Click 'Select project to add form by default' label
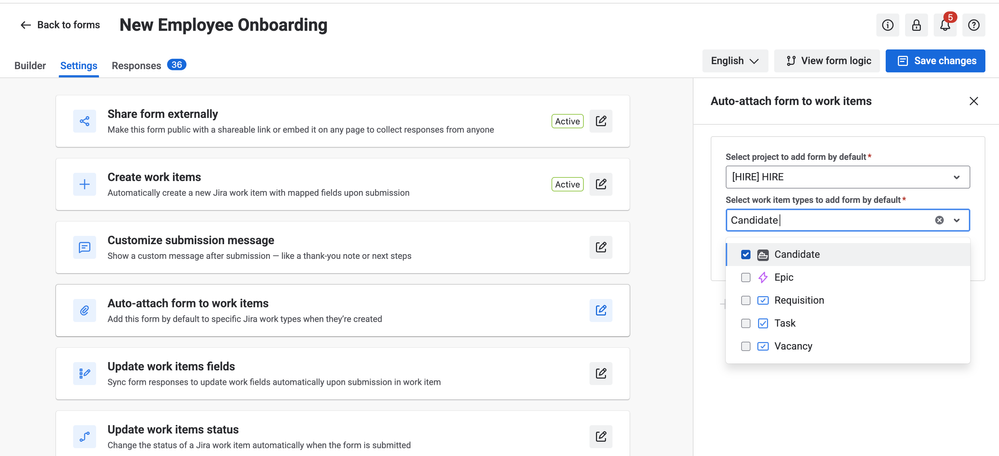Viewport: 999px width, 456px height. (795, 157)
